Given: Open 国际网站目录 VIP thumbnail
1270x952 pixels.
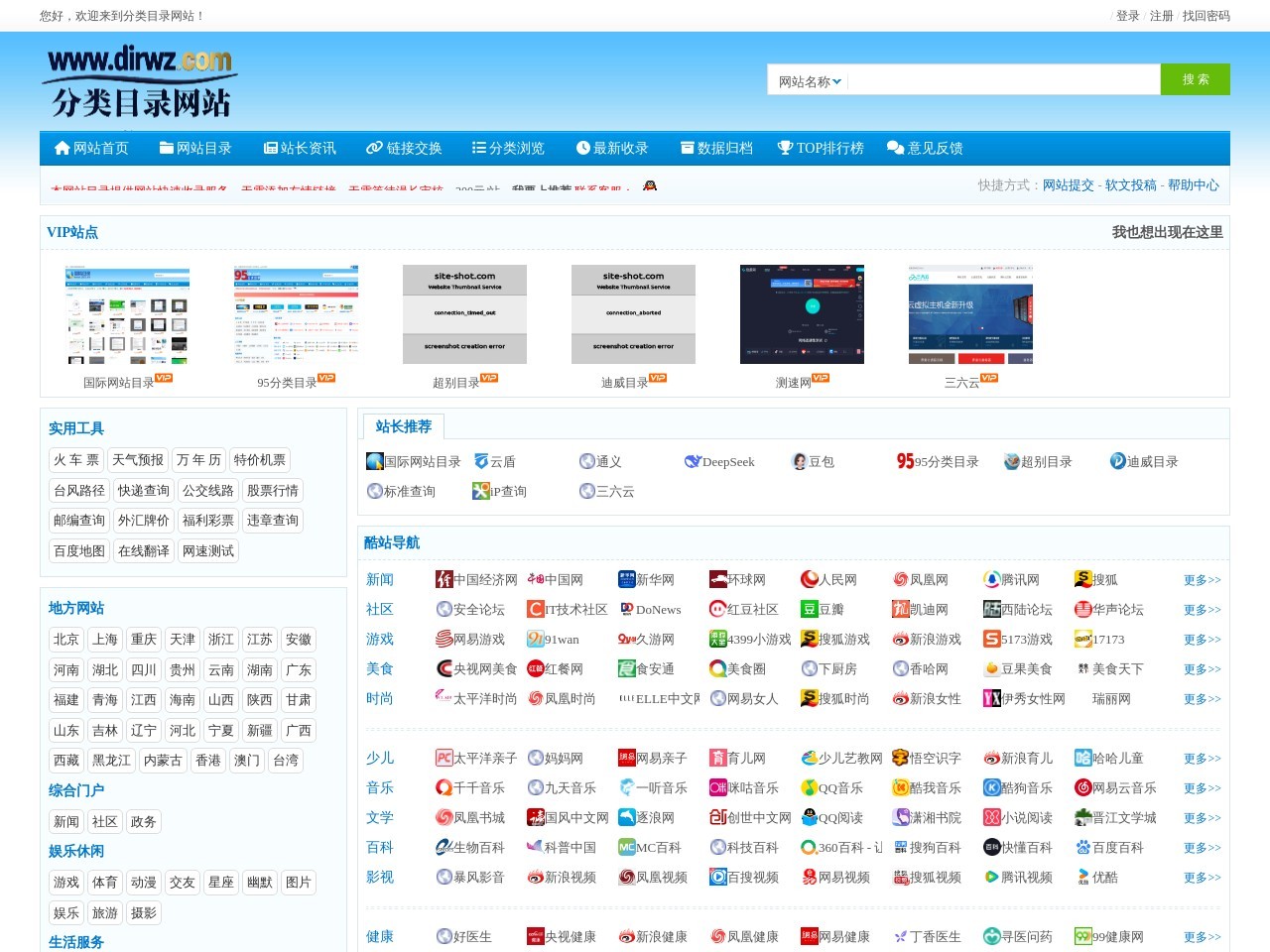Looking at the screenshot, I should point(127,314).
